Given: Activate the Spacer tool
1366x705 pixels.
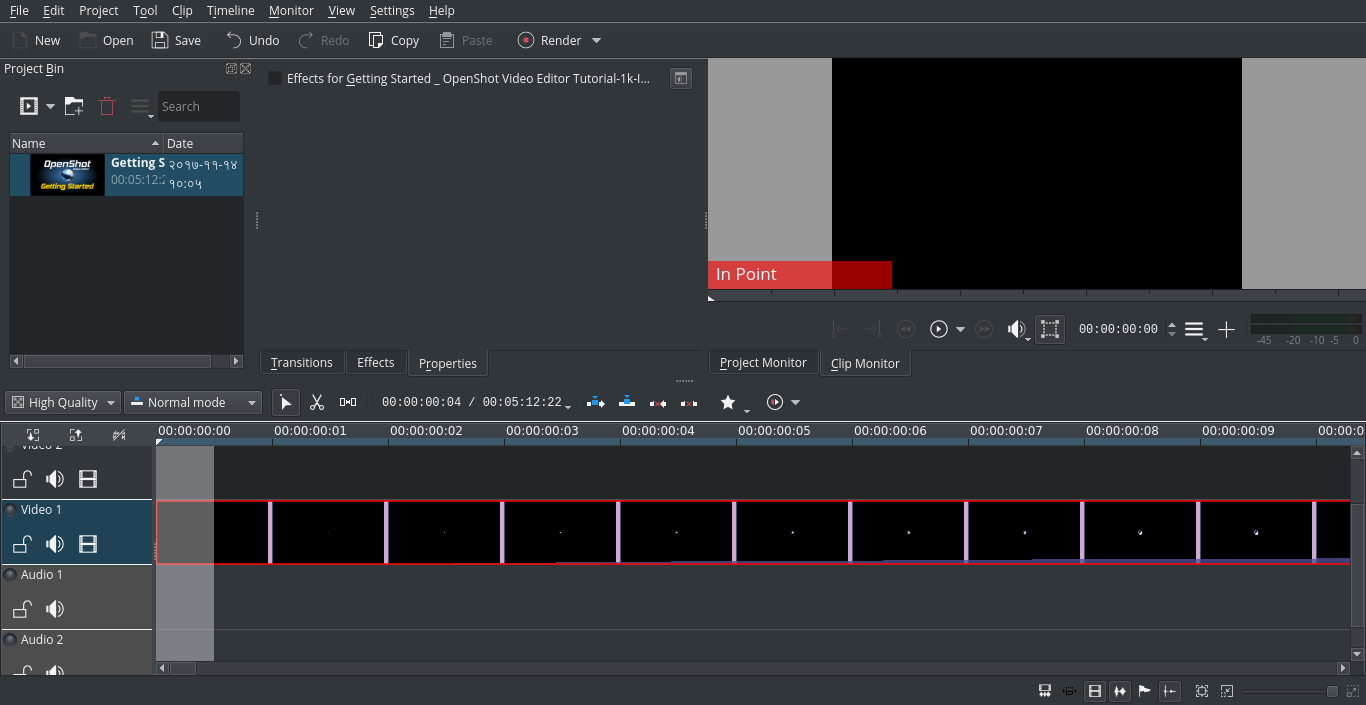Looking at the screenshot, I should pyautogui.click(x=348, y=402).
